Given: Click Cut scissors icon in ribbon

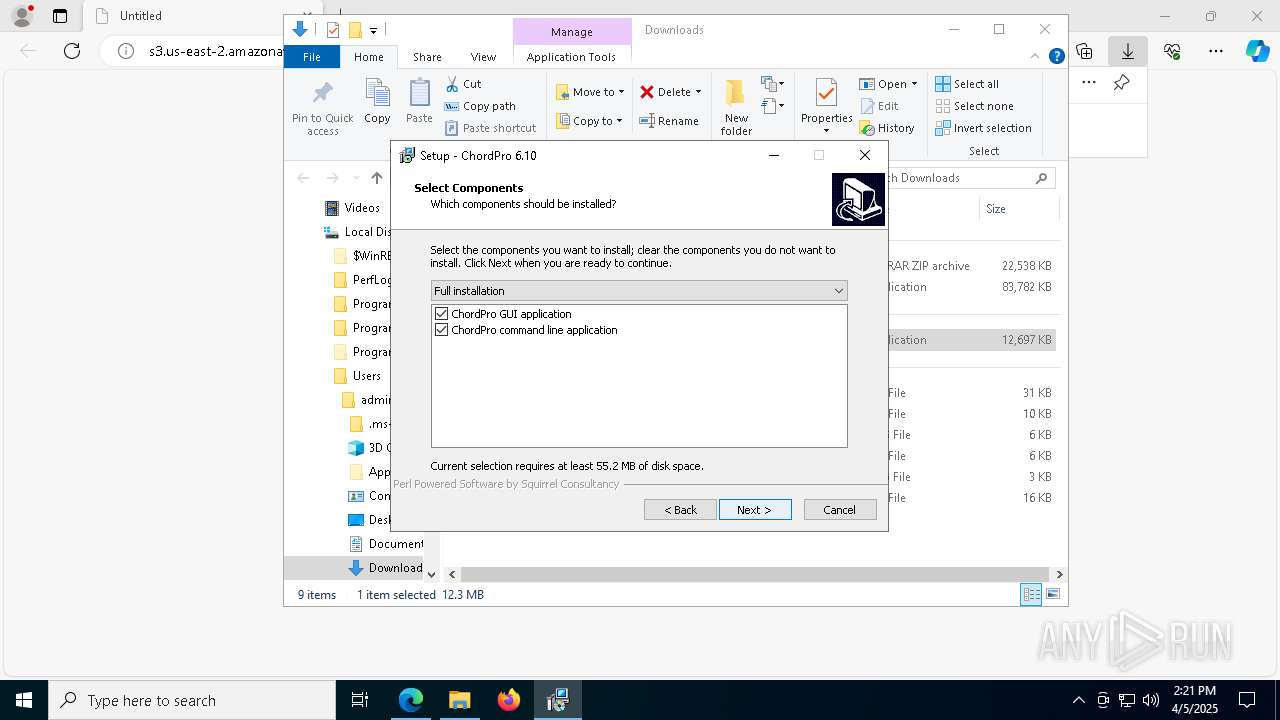Looking at the screenshot, I should tap(452, 84).
